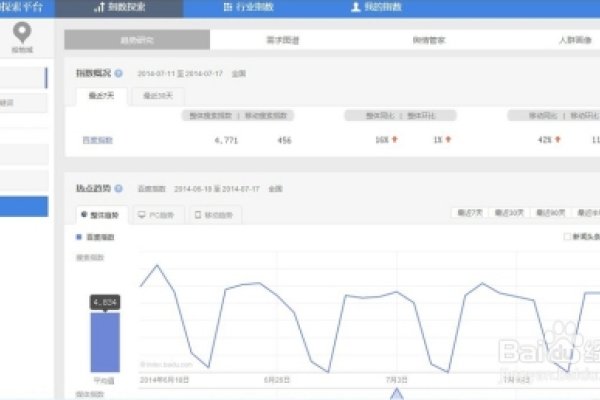Click the highlighted blue sidebar item
Viewport: 600px width, 400px height.
(x=24, y=206)
